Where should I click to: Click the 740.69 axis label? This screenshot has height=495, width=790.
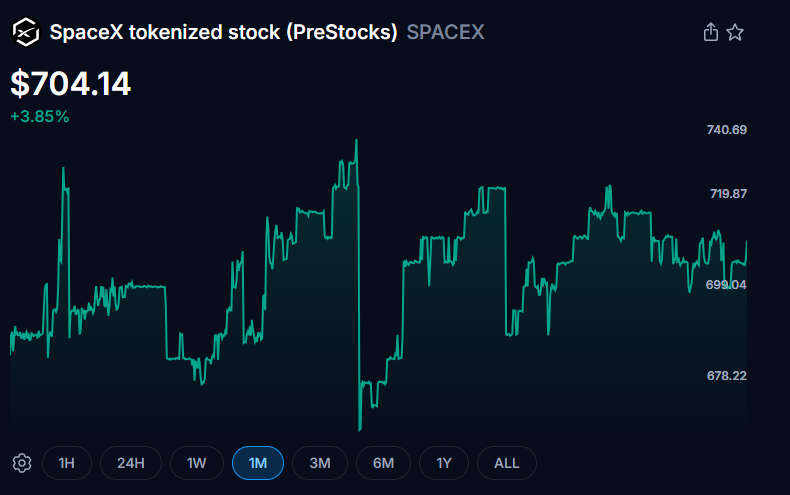727,130
